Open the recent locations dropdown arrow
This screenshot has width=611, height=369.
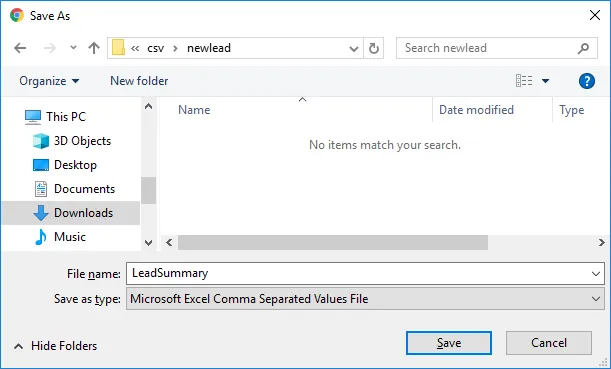click(73, 48)
